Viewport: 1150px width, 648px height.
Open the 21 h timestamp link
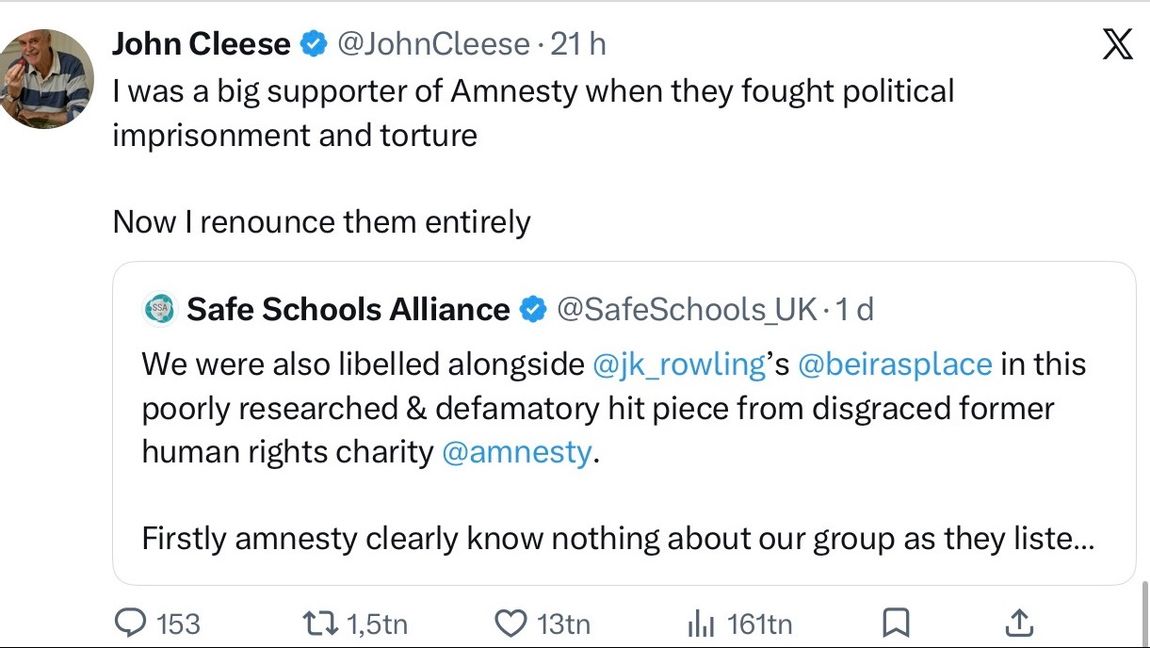(x=579, y=44)
